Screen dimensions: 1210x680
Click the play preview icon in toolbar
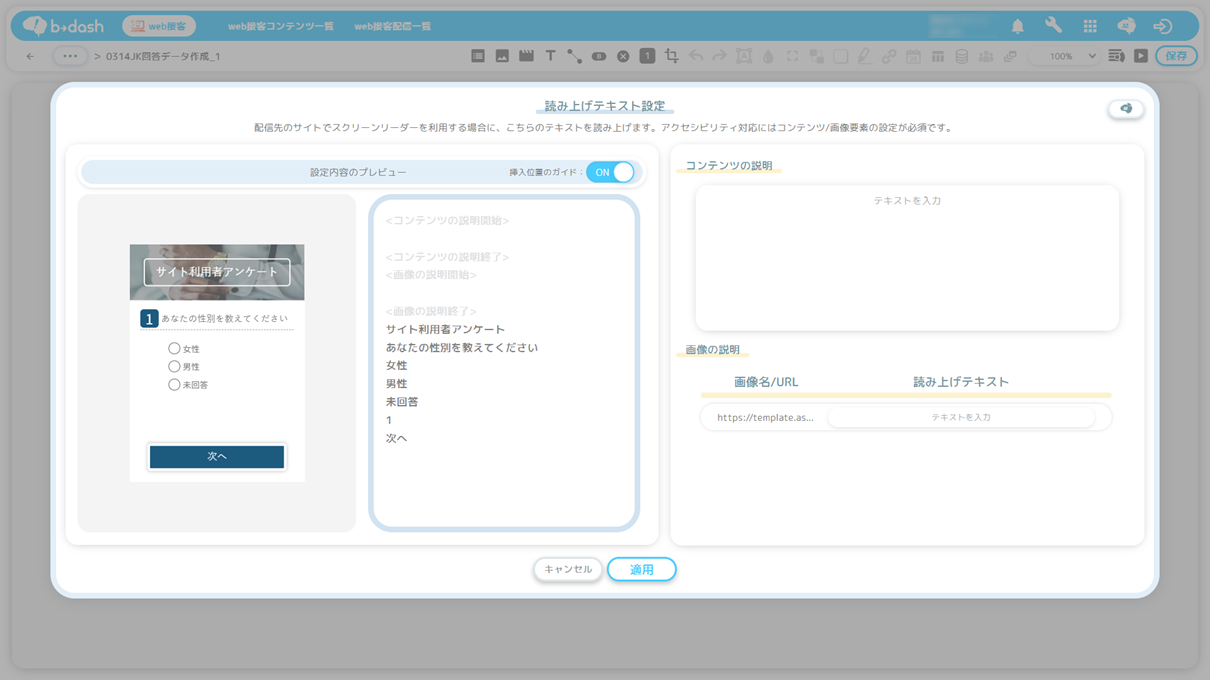pos(1140,57)
